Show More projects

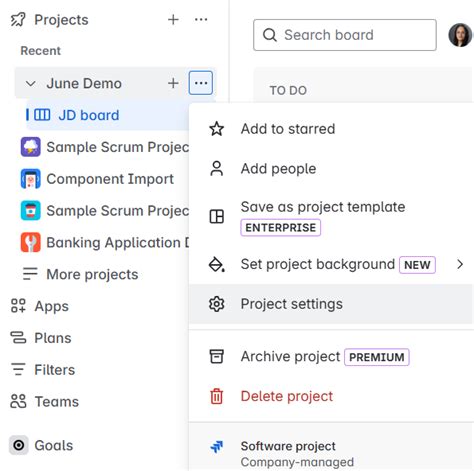click(92, 274)
